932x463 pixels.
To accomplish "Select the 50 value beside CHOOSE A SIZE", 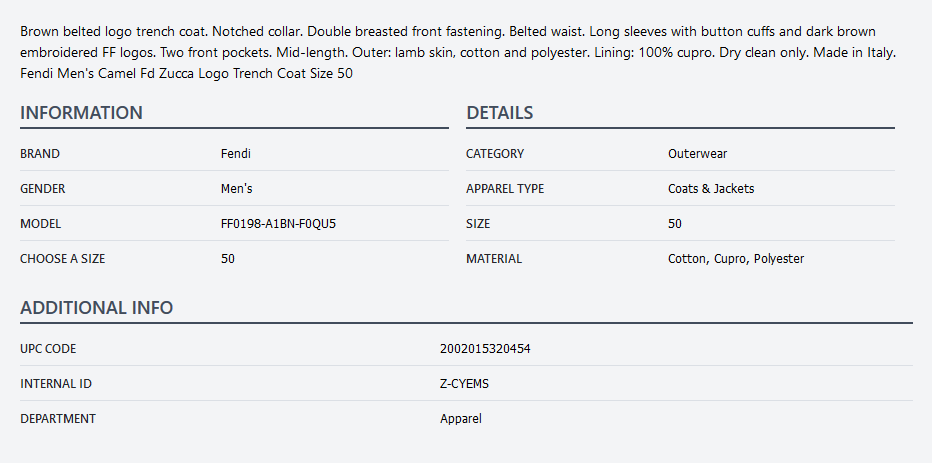I will point(228,259).
